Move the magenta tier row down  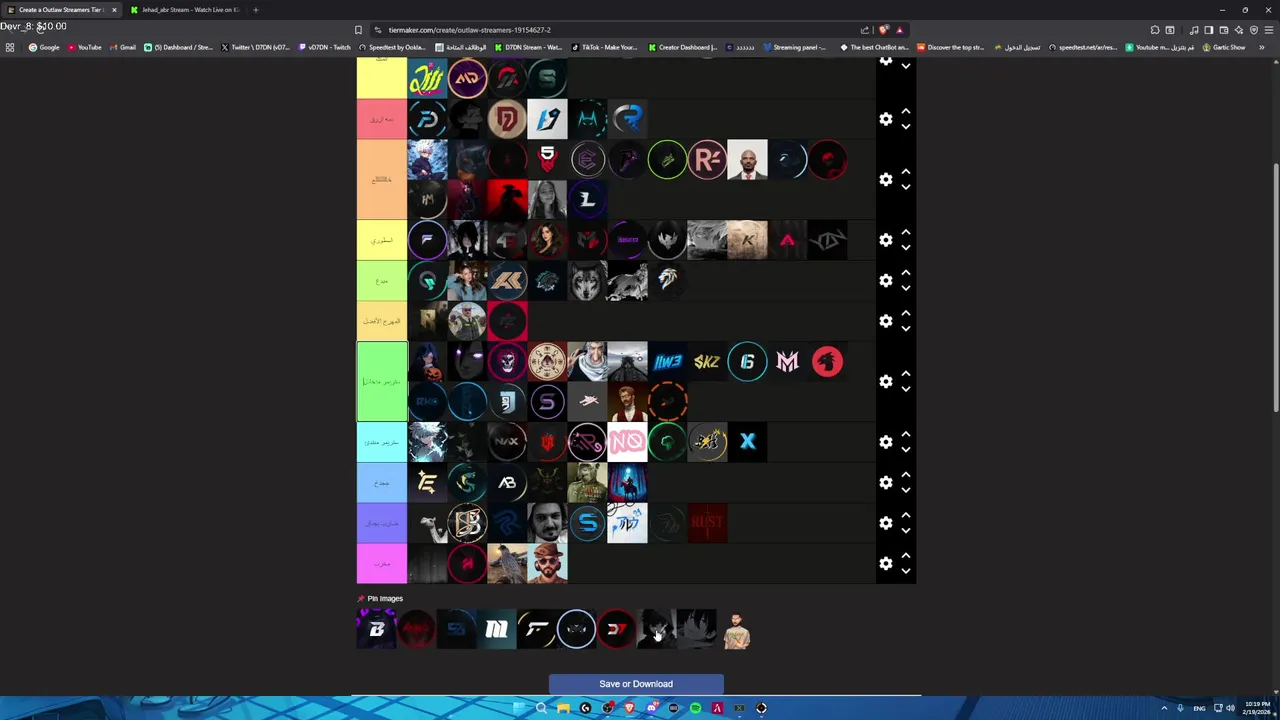pos(906,571)
